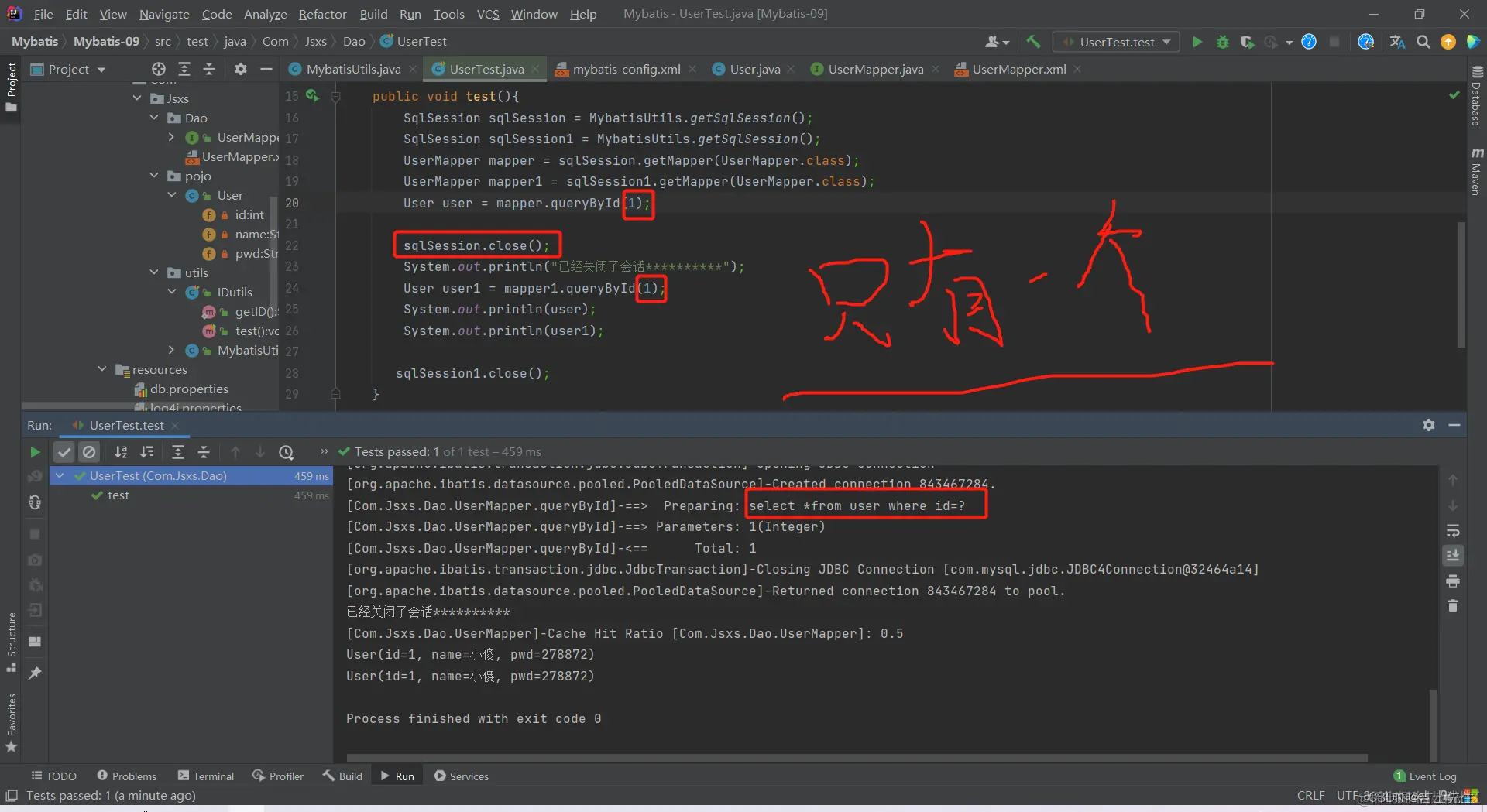Hide the Project panel with minus icon
Image resolution: width=1487 pixels, height=812 pixels.
tap(266, 69)
